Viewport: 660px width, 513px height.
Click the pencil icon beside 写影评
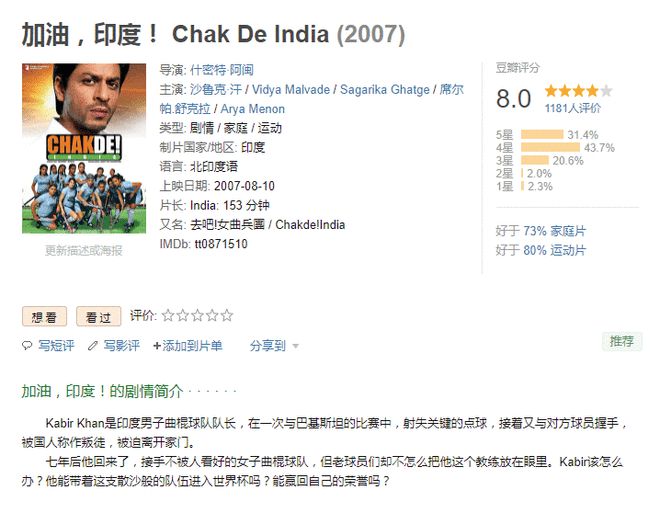pyautogui.click(x=93, y=346)
